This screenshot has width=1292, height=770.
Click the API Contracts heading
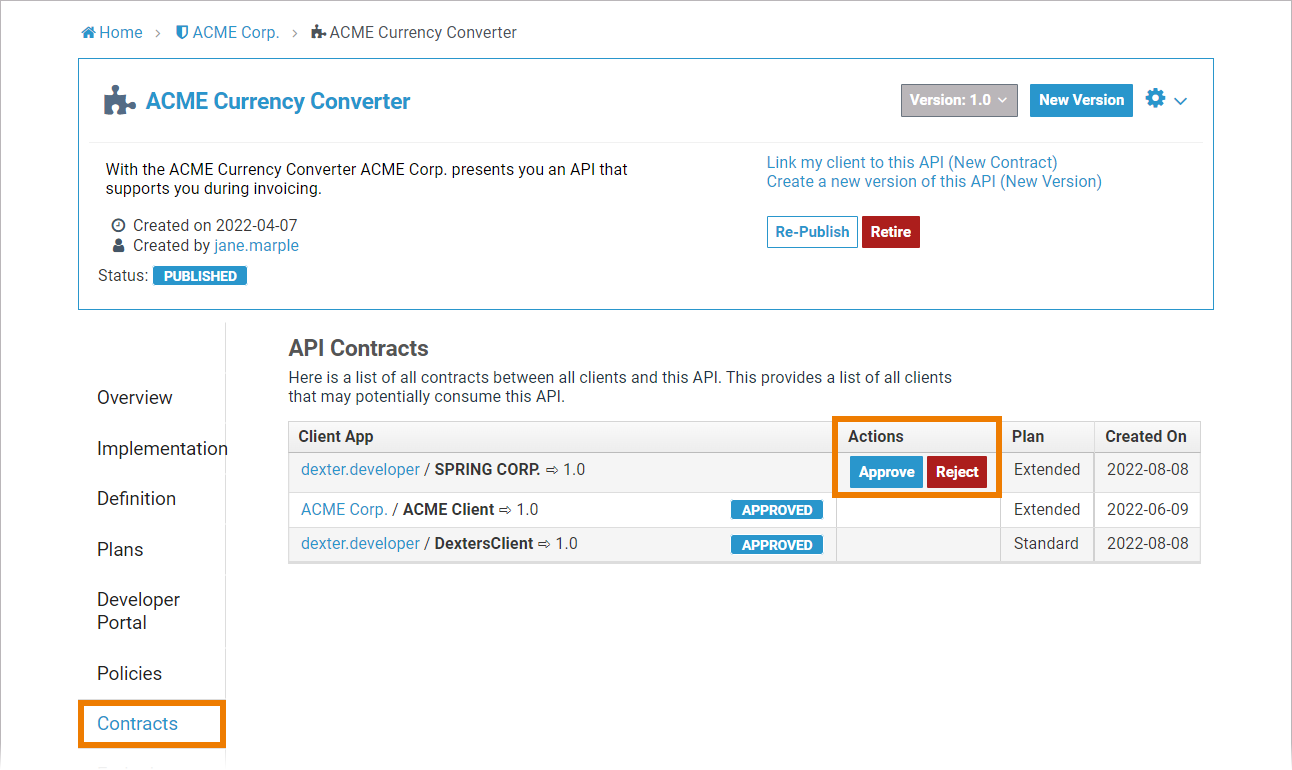pyautogui.click(x=358, y=348)
